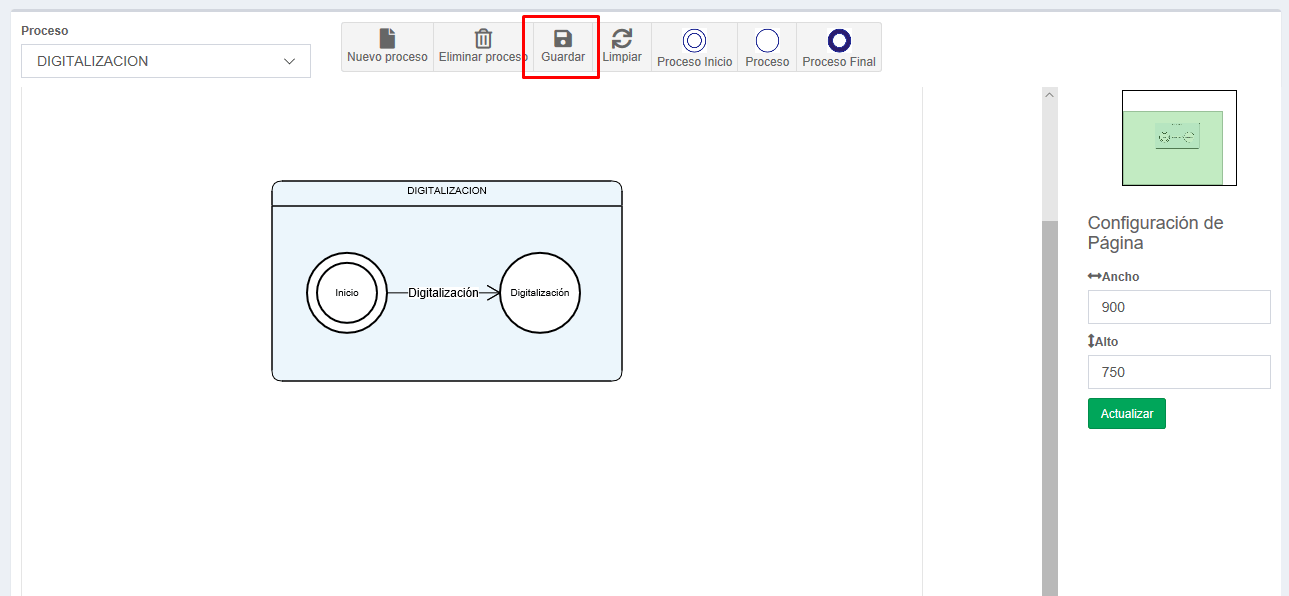Viewport: 1289px width, 596px height.
Task: Save the diagram with Guardar
Action: [x=562, y=47]
